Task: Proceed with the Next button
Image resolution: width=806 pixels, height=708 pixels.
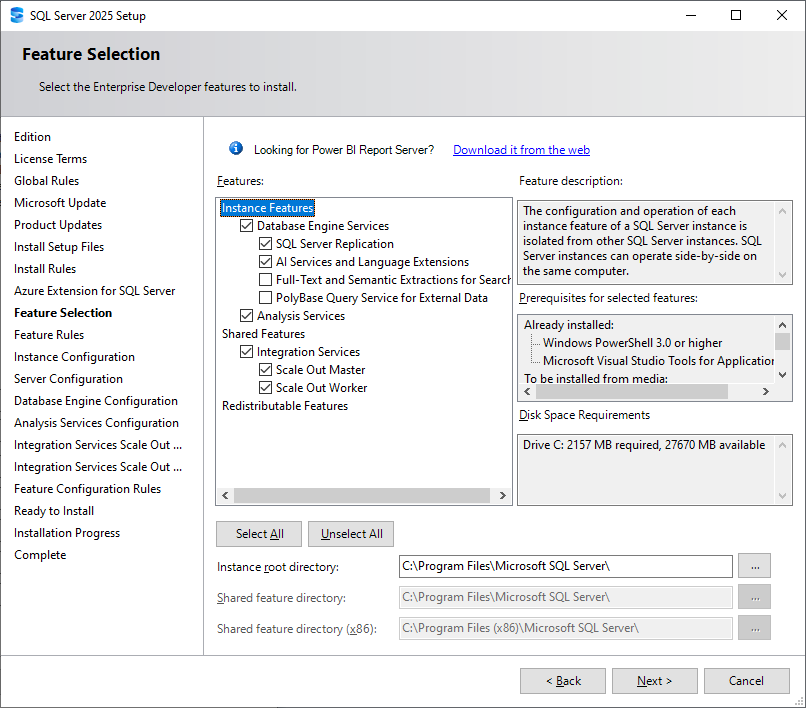Action: [654, 681]
